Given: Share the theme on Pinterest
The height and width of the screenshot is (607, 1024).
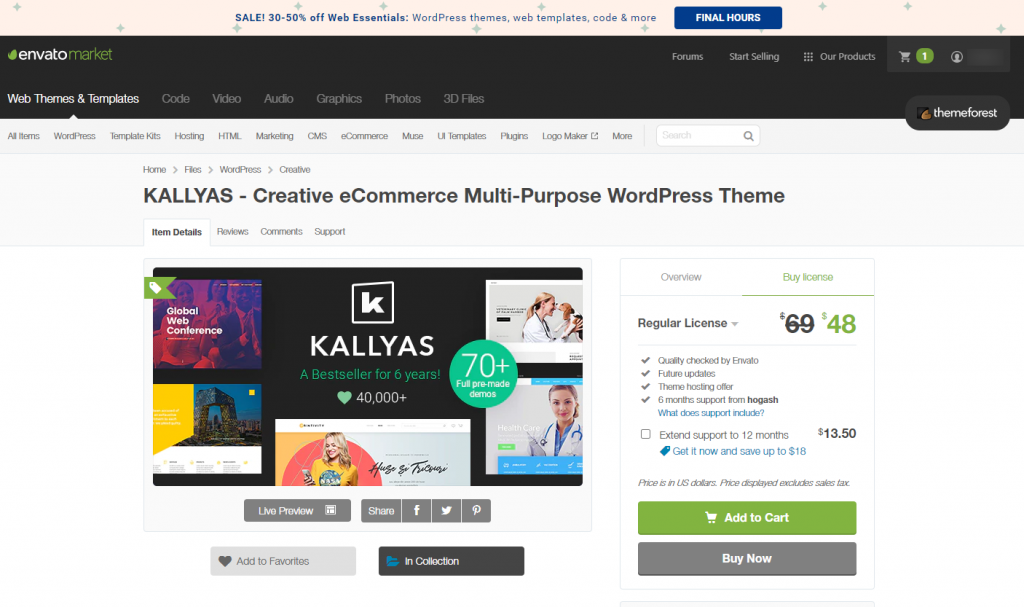Looking at the screenshot, I should [x=476, y=510].
